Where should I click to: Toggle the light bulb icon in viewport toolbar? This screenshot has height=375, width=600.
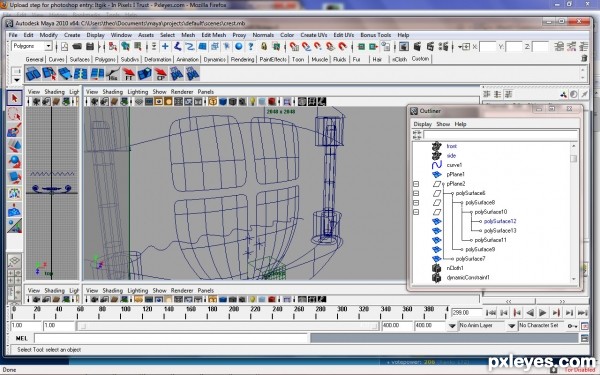(x=253, y=102)
